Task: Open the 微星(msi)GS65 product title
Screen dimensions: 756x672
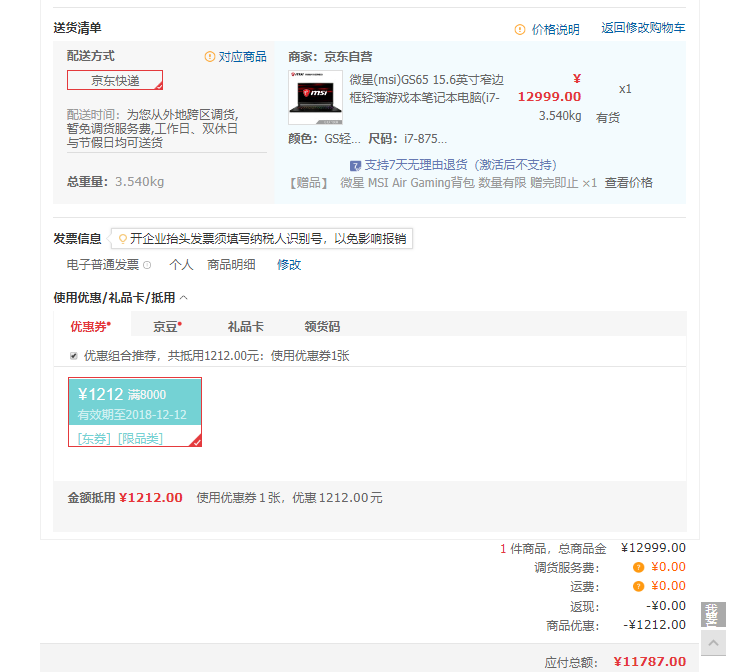Action: [x=426, y=89]
